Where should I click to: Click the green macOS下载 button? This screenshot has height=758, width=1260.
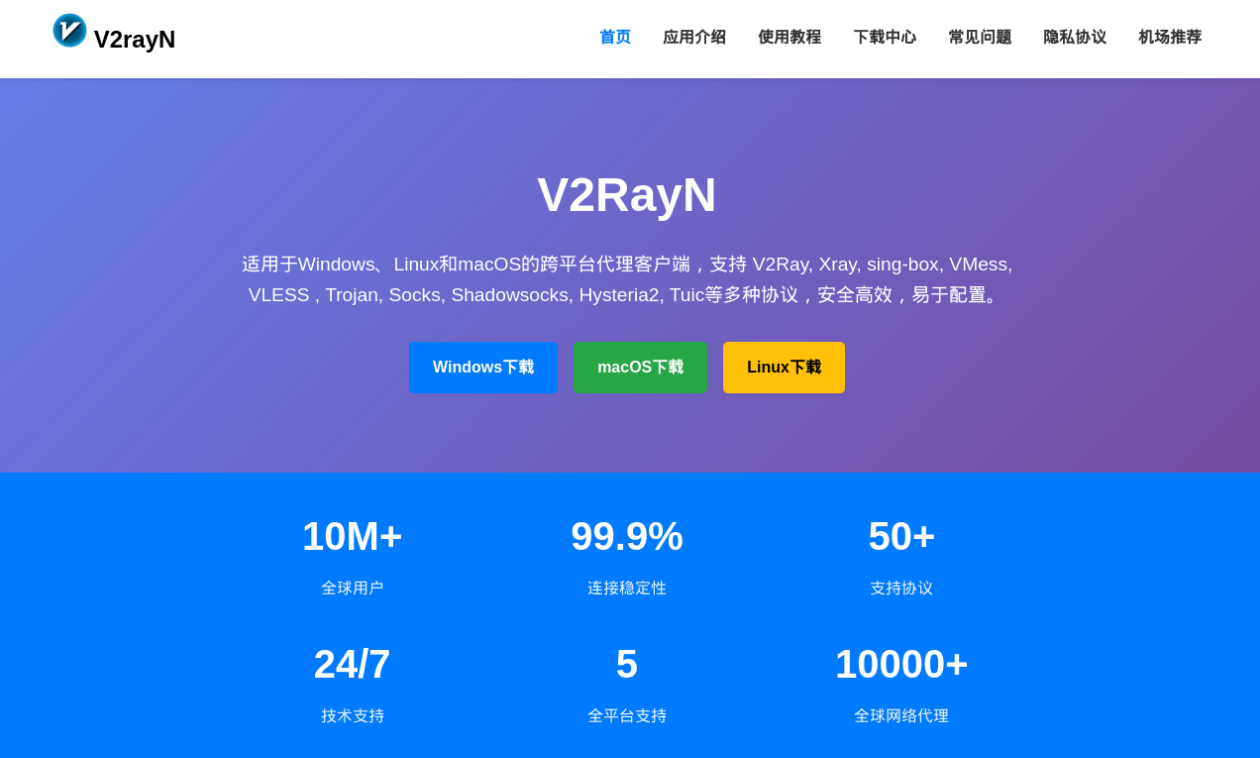coord(640,367)
